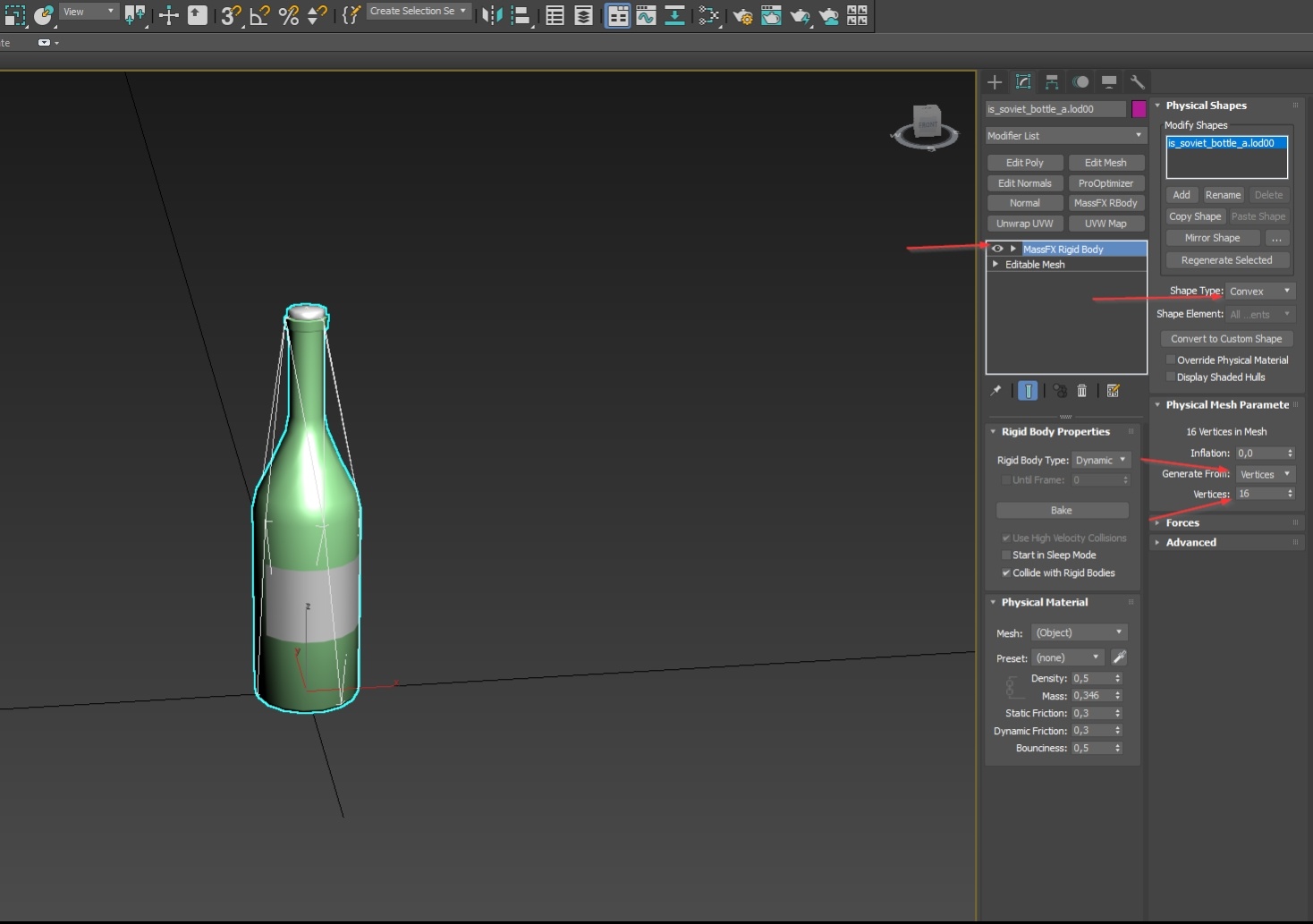Click the Unwrap UVW button
The width and height of the screenshot is (1313, 924).
(1025, 224)
